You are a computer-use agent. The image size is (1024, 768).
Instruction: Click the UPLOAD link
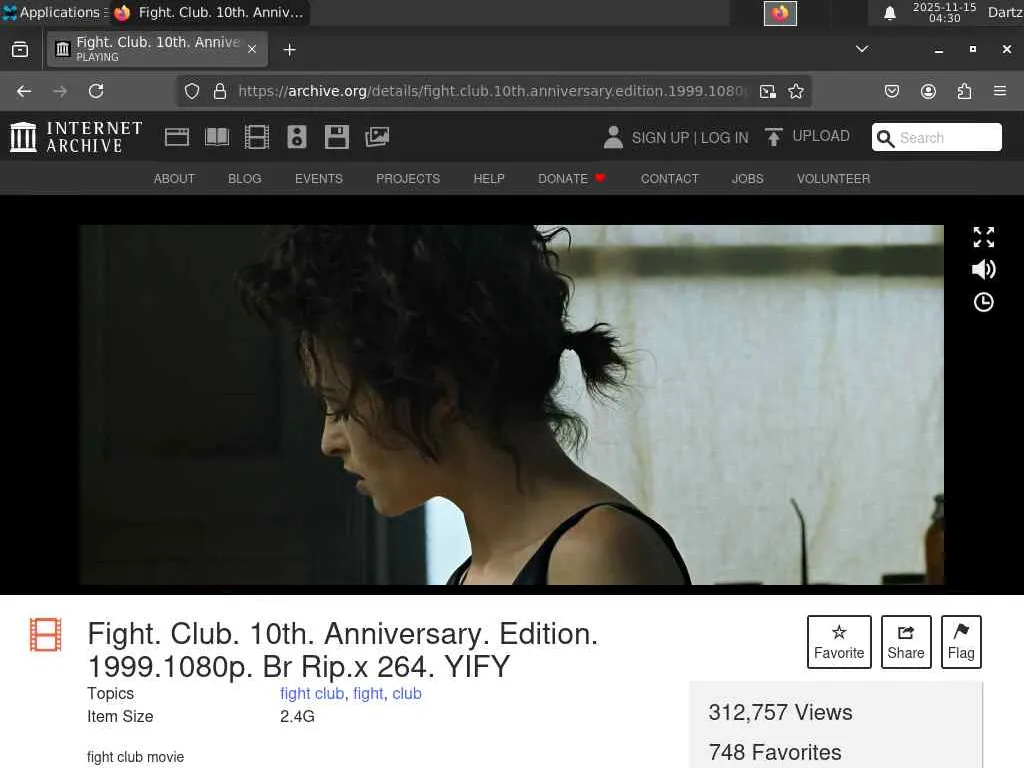click(821, 136)
